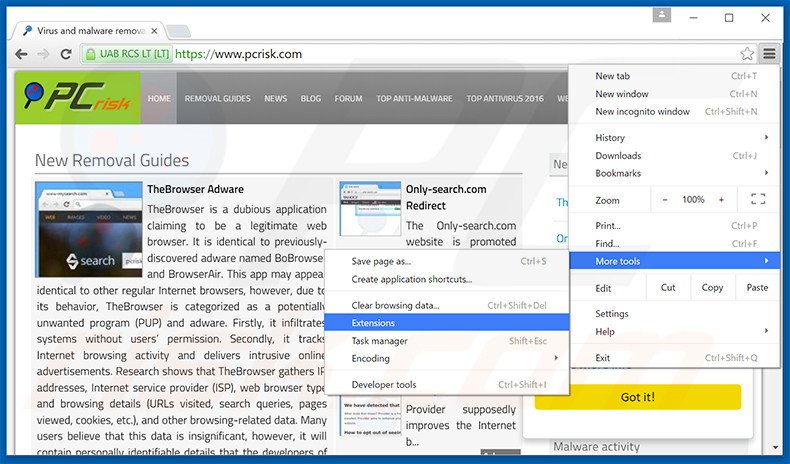Choose Find... from the menu
The width and height of the screenshot is (790, 464).
(675, 243)
